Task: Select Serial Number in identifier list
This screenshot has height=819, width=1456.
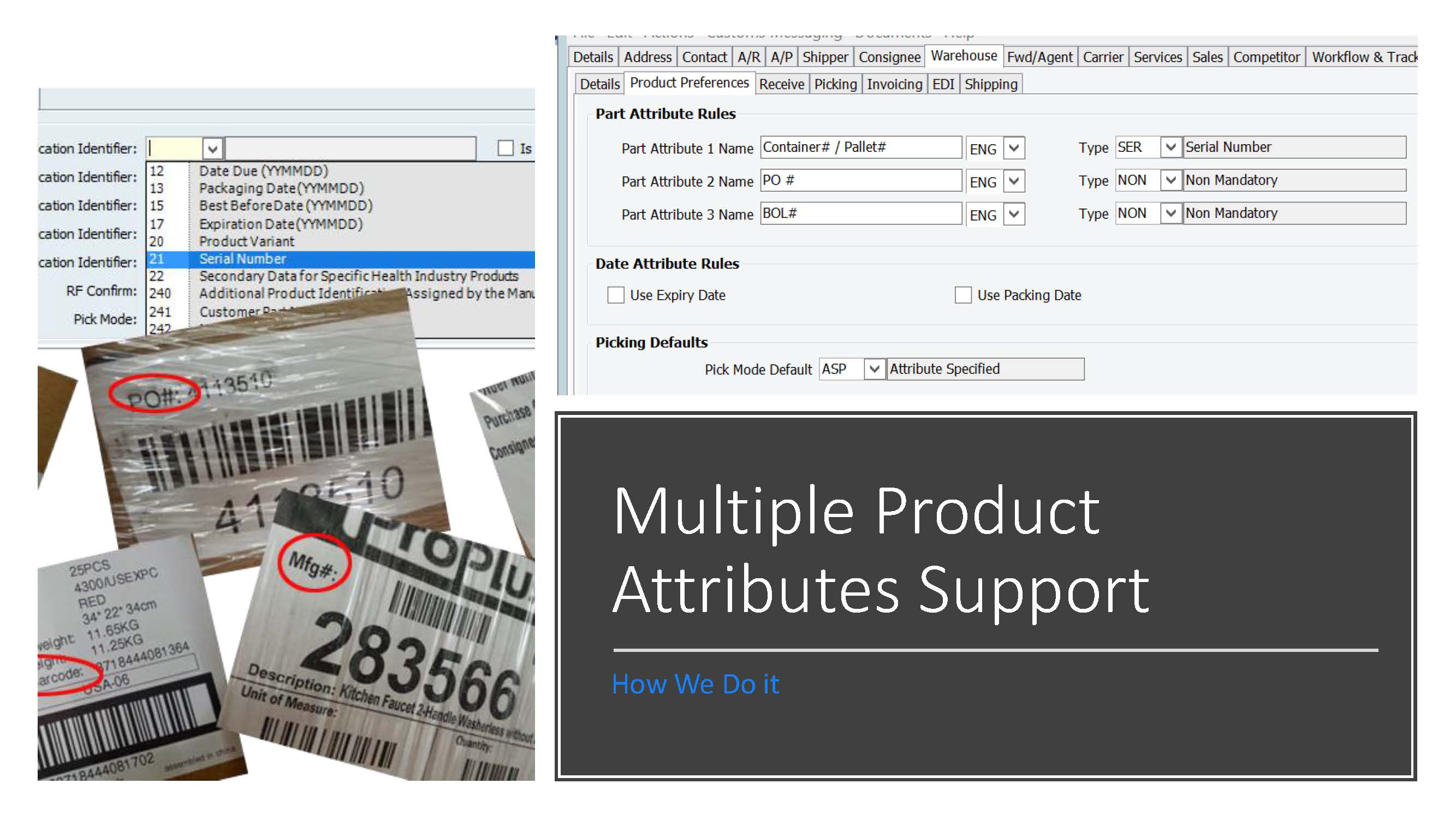Action: tap(243, 259)
